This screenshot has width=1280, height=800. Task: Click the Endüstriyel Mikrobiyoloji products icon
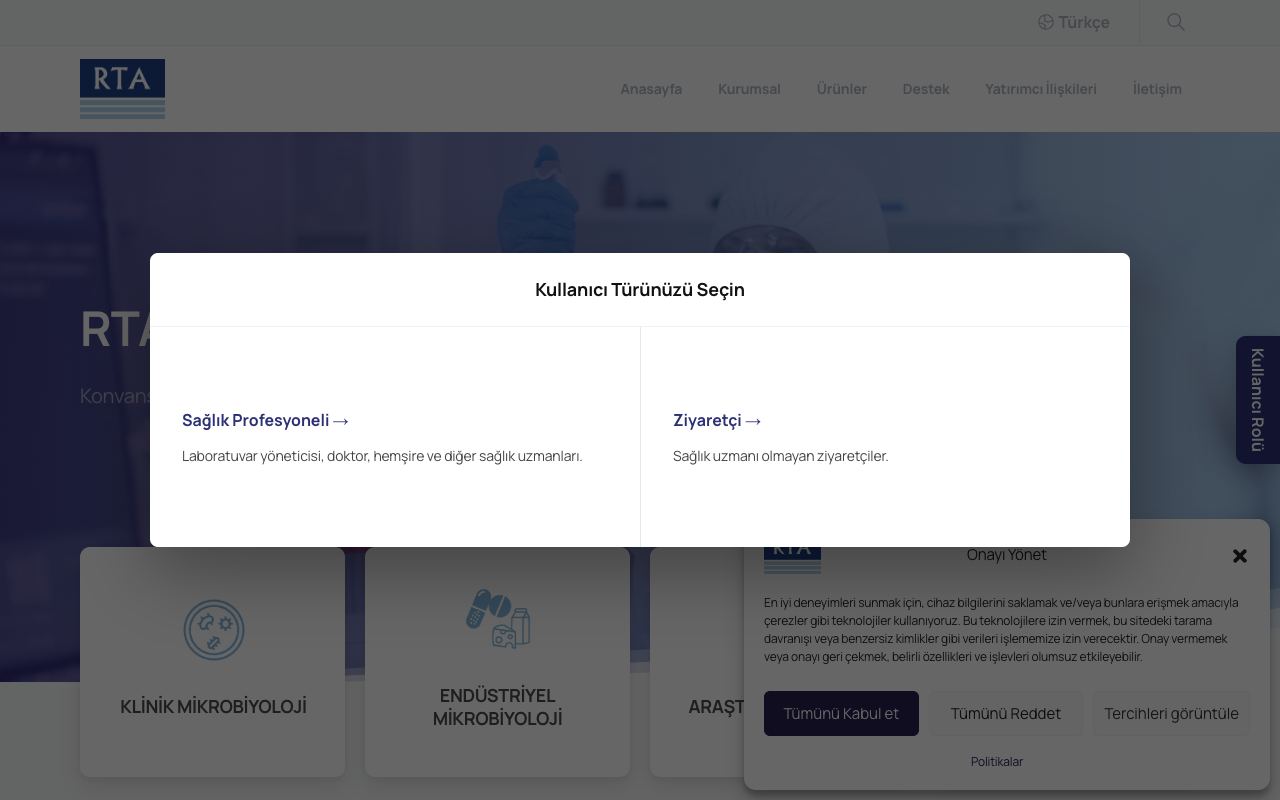(498, 619)
